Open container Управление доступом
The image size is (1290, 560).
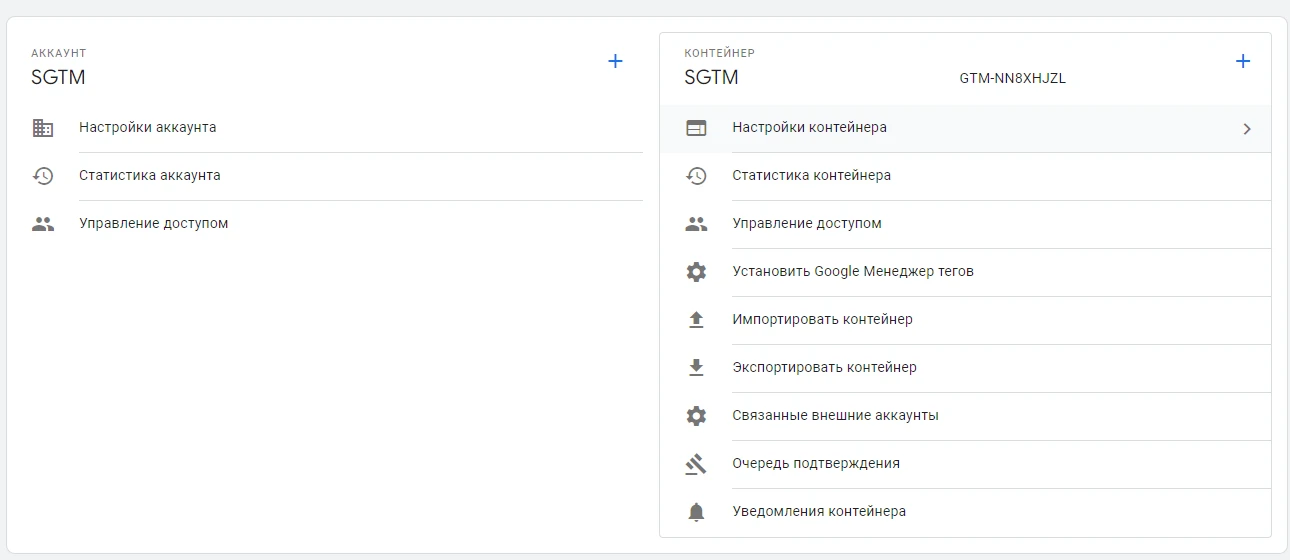pyautogui.click(x=807, y=224)
